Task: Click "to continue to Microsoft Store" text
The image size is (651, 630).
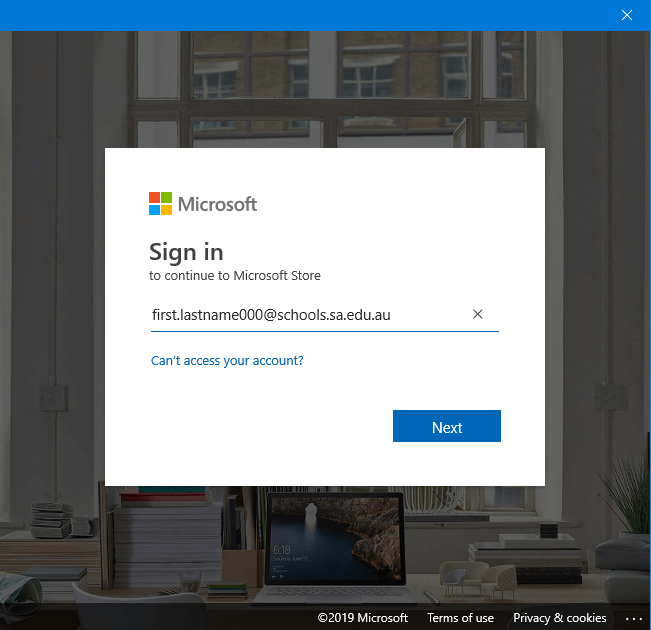Action: pos(235,275)
